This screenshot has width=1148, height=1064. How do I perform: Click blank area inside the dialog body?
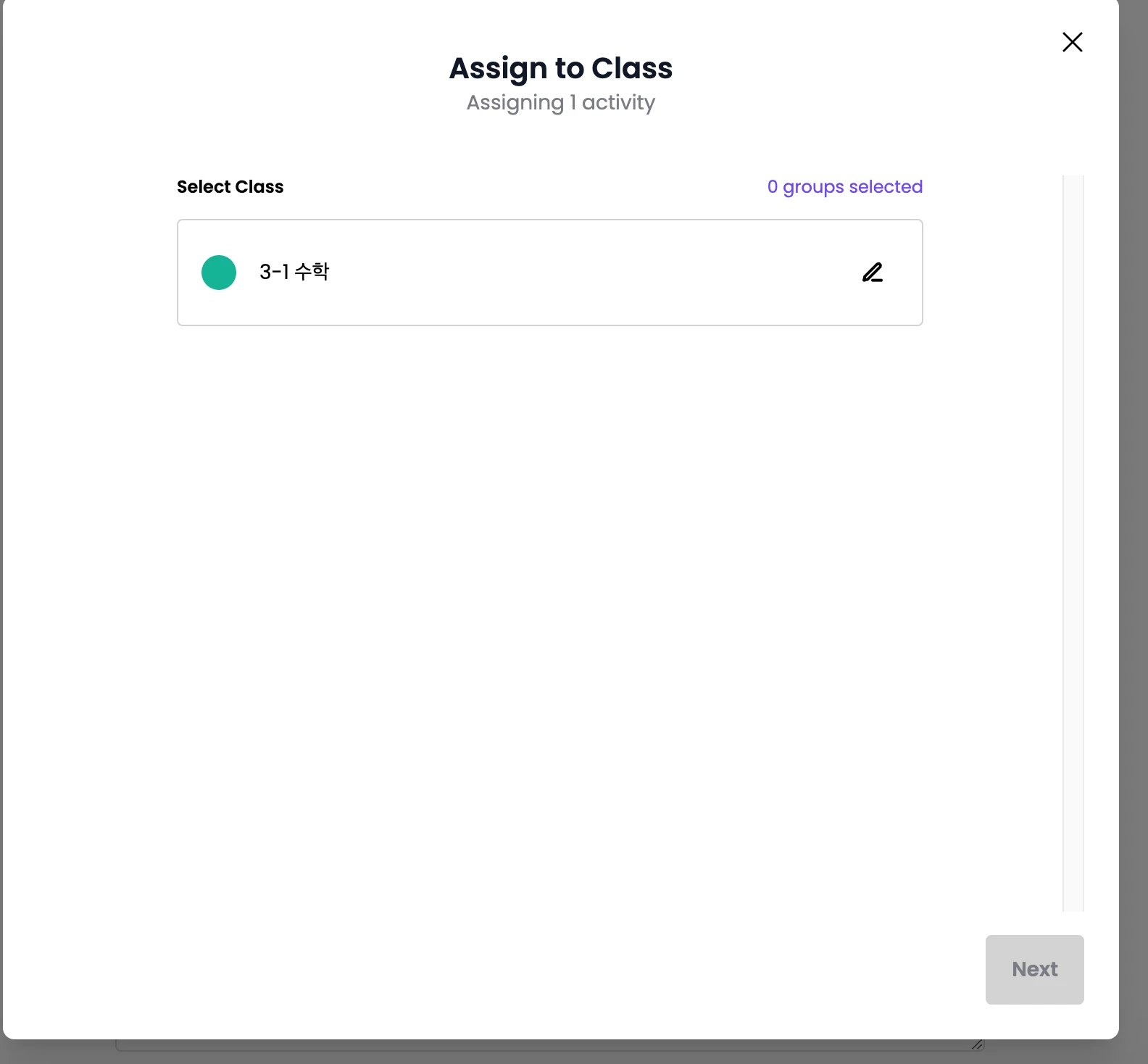pyautogui.click(x=550, y=616)
